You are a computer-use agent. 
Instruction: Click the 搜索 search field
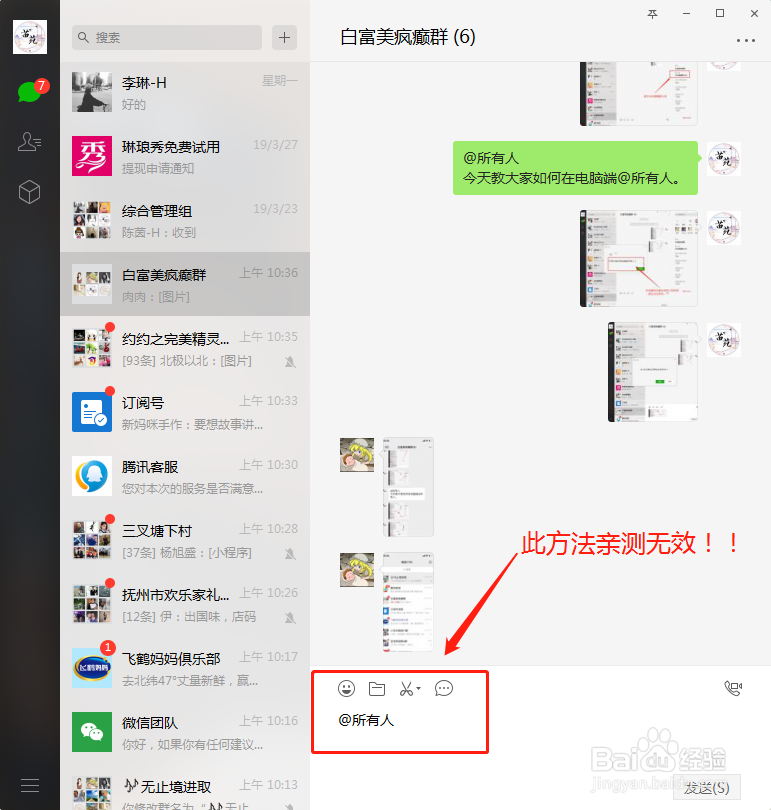[167, 37]
